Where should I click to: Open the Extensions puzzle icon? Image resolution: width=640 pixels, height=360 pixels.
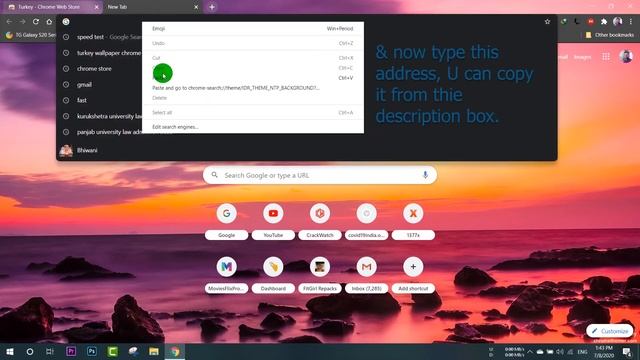click(604, 22)
